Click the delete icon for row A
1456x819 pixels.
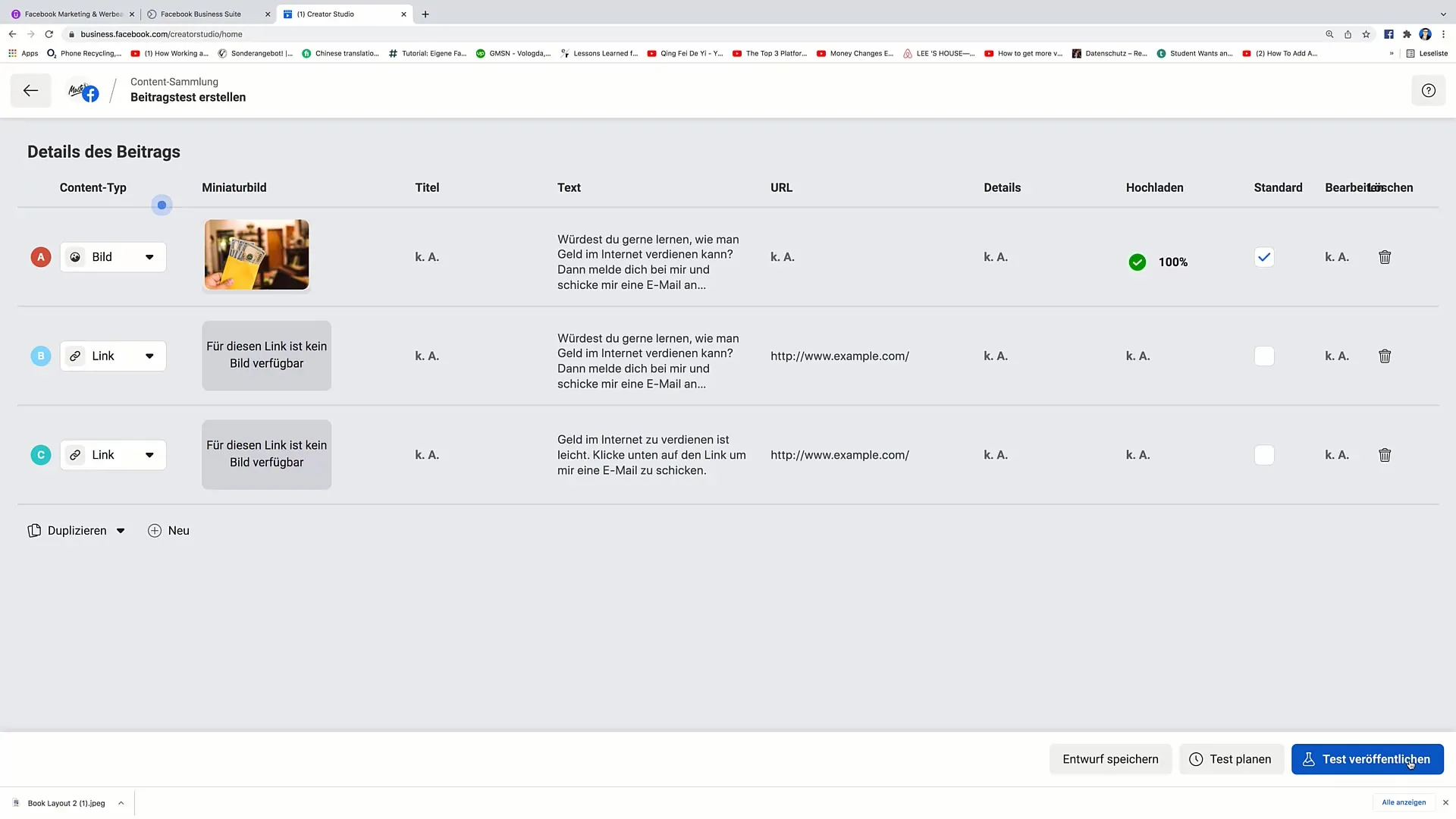pyautogui.click(x=1384, y=257)
